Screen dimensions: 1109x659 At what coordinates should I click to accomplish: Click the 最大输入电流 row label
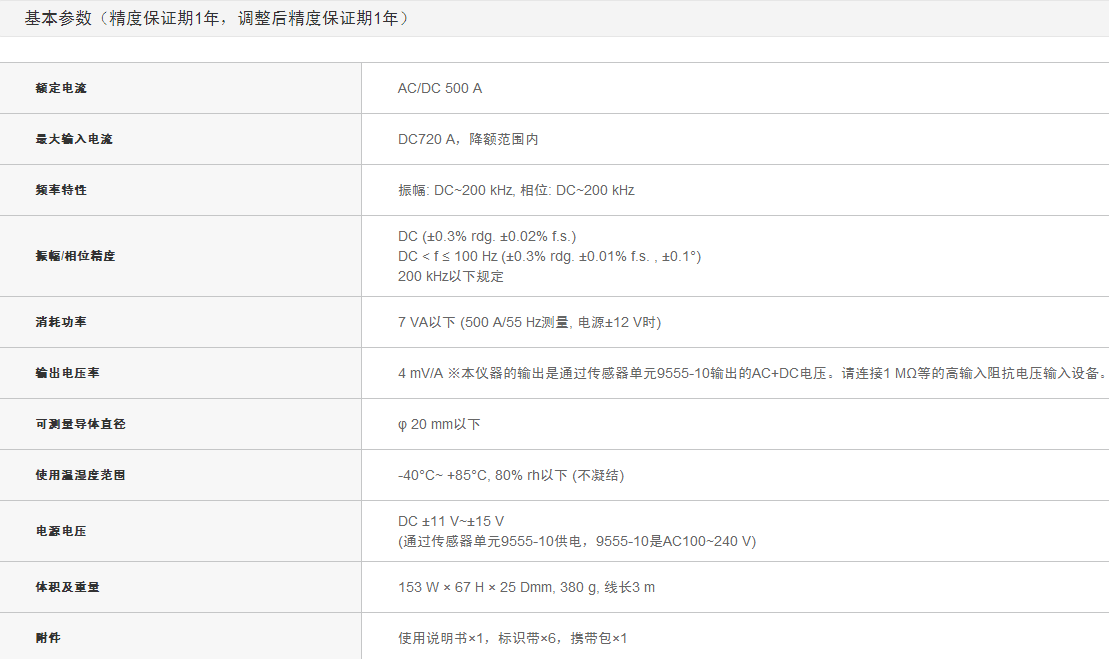click(74, 139)
